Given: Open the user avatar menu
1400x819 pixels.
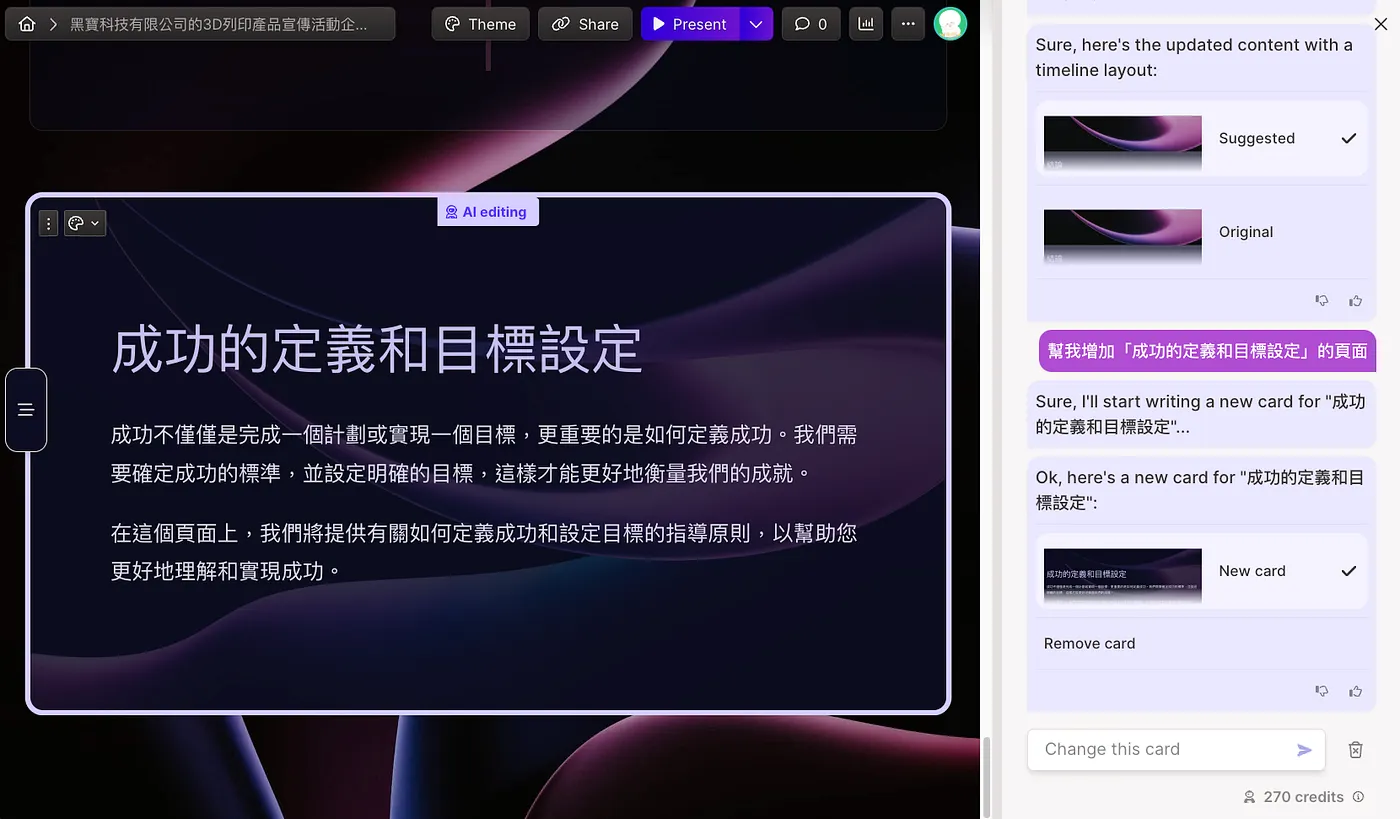Looking at the screenshot, I should pos(950,24).
